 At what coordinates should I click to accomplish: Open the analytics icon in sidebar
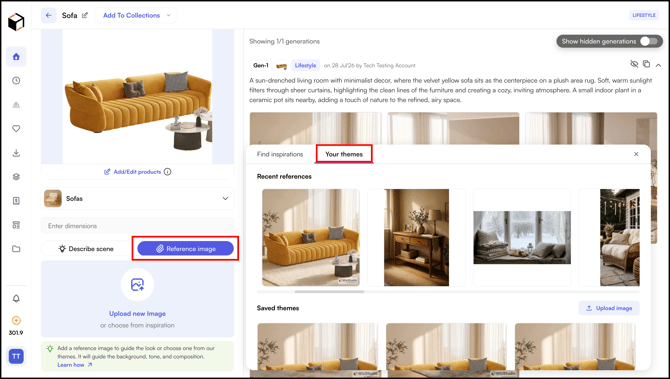click(16, 105)
